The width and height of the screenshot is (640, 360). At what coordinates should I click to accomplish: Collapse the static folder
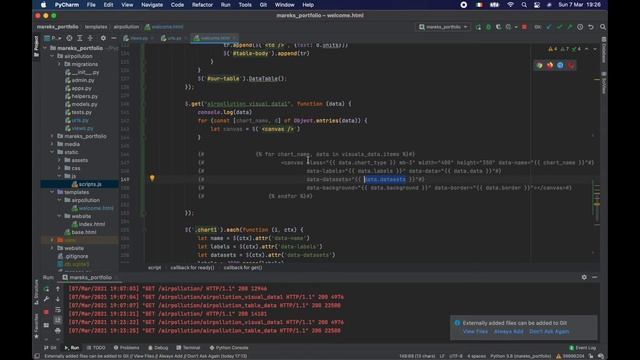52,152
